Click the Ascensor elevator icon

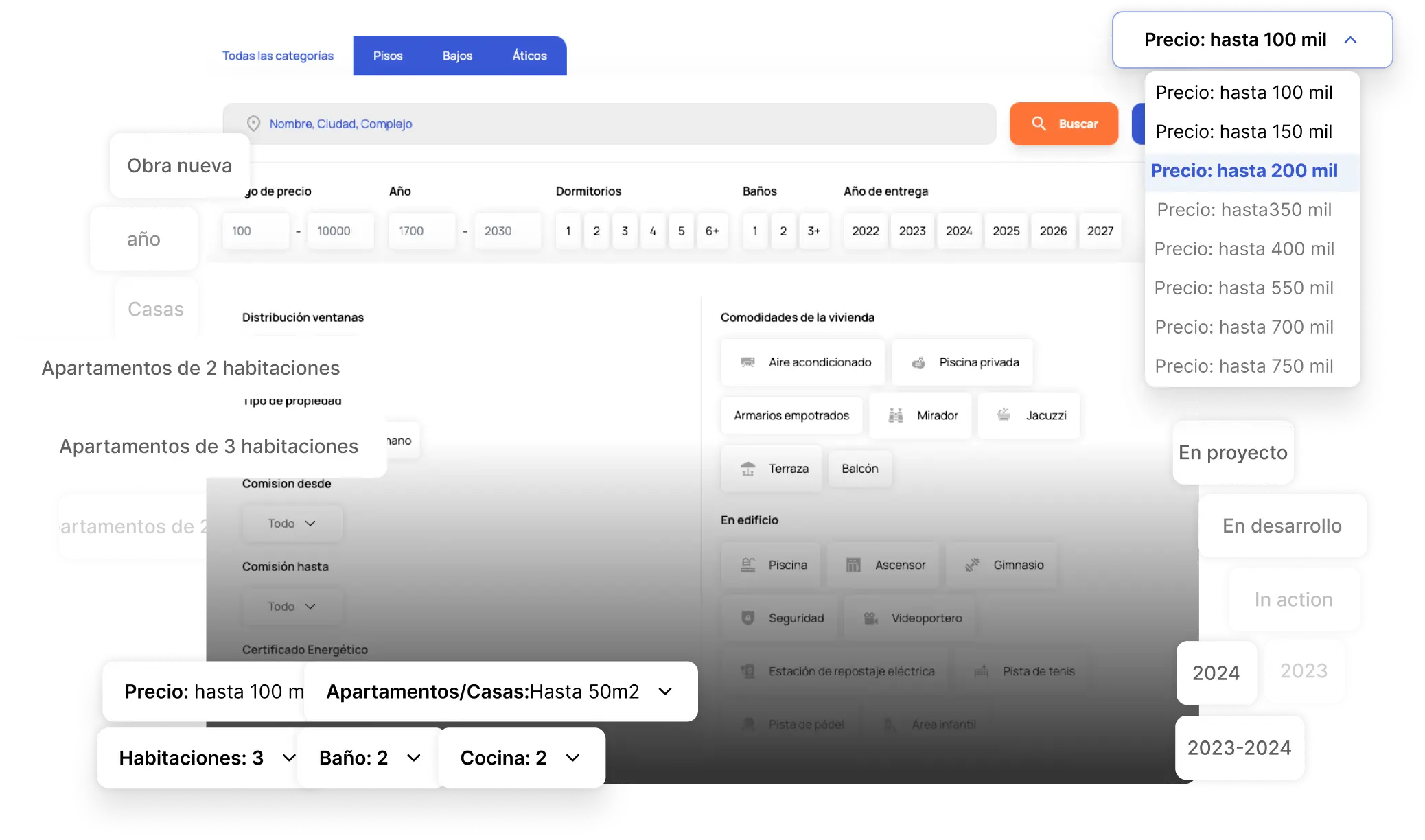click(x=853, y=565)
